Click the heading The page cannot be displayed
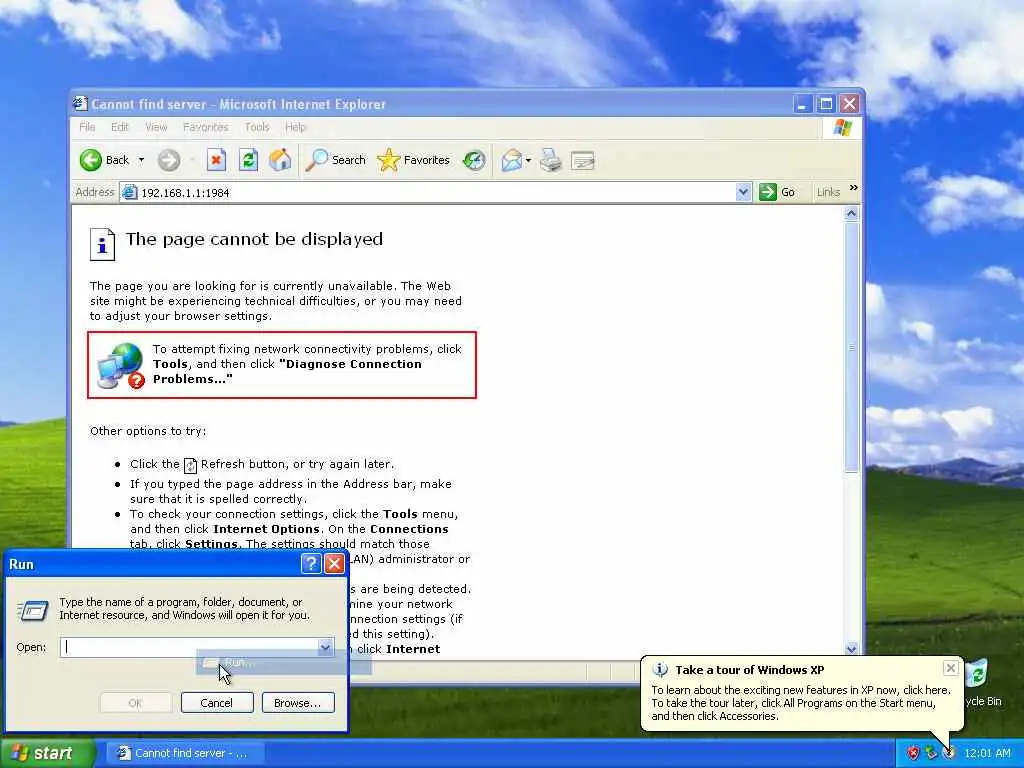Screen dimensions: 1024x768 (254, 239)
